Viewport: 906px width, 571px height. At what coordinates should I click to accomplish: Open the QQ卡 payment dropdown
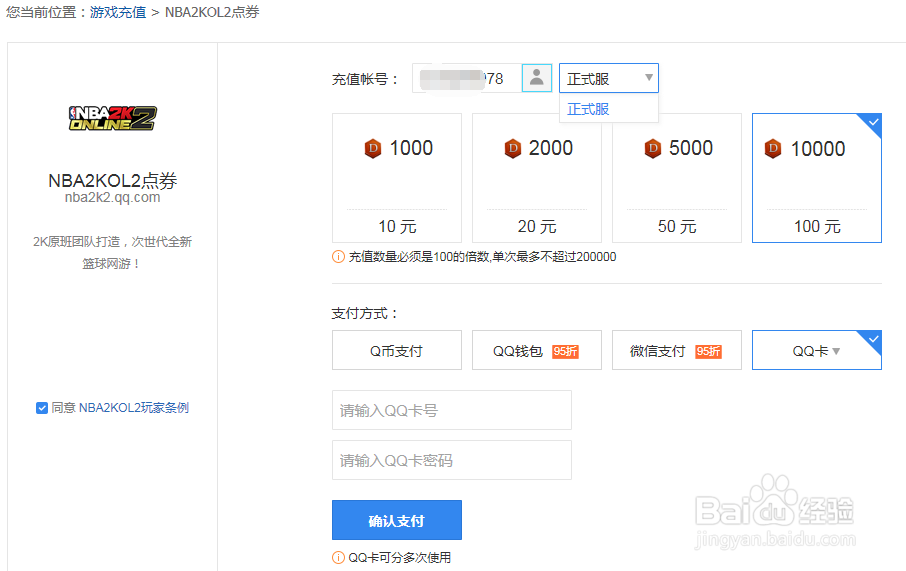(x=816, y=350)
